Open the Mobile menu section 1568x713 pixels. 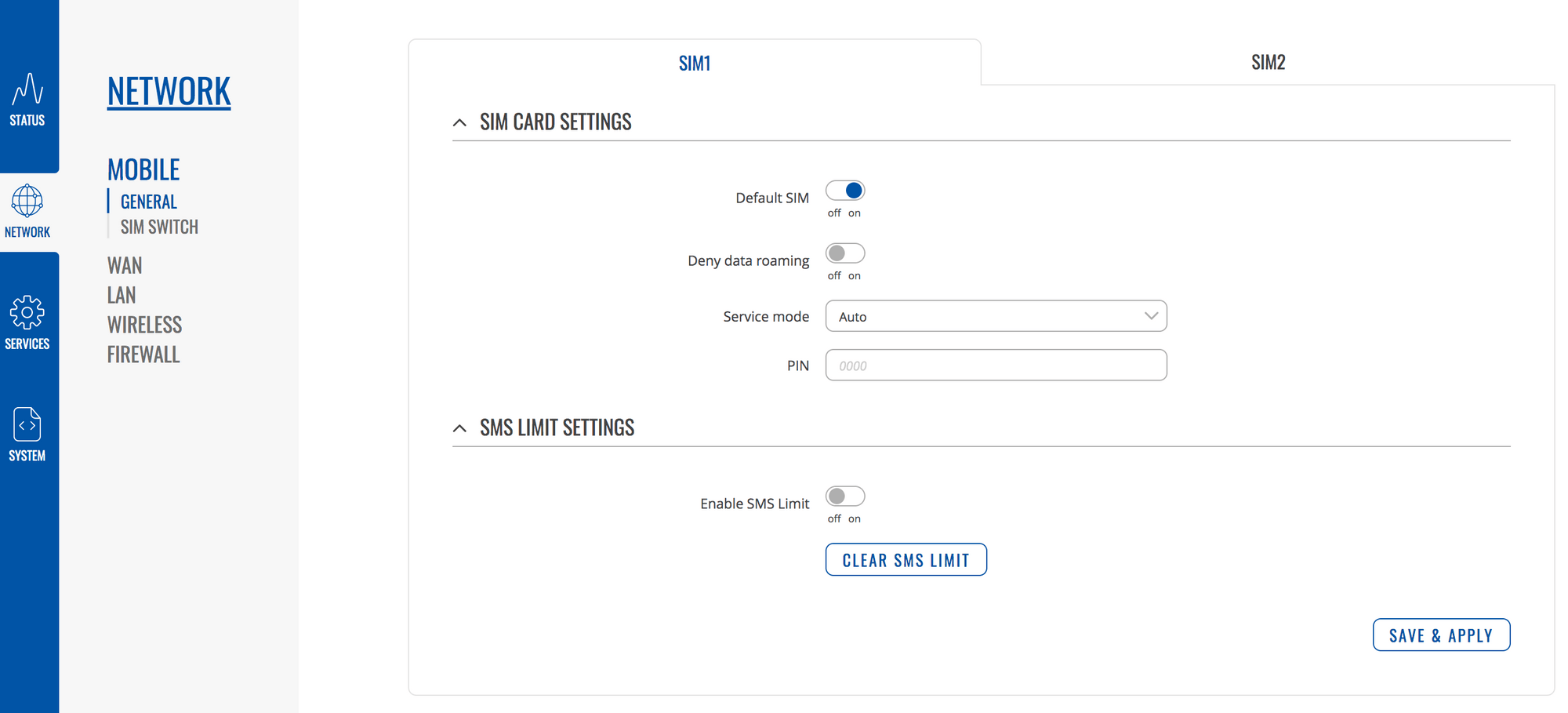pos(143,169)
